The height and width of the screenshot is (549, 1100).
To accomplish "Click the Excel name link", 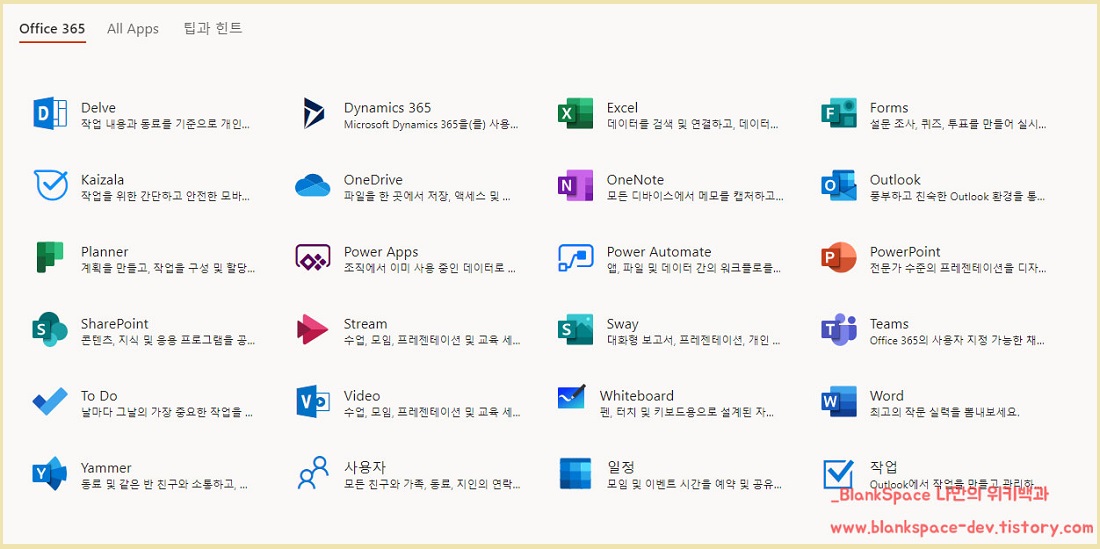I will tap(622, 107).
